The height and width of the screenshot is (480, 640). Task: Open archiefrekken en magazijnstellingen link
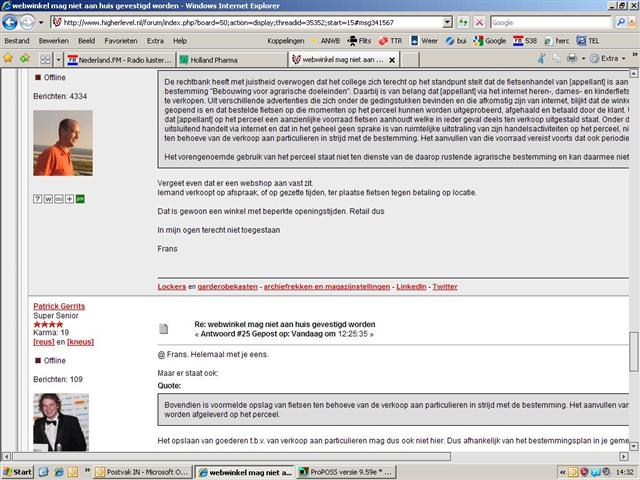click(x=327, y=287)
